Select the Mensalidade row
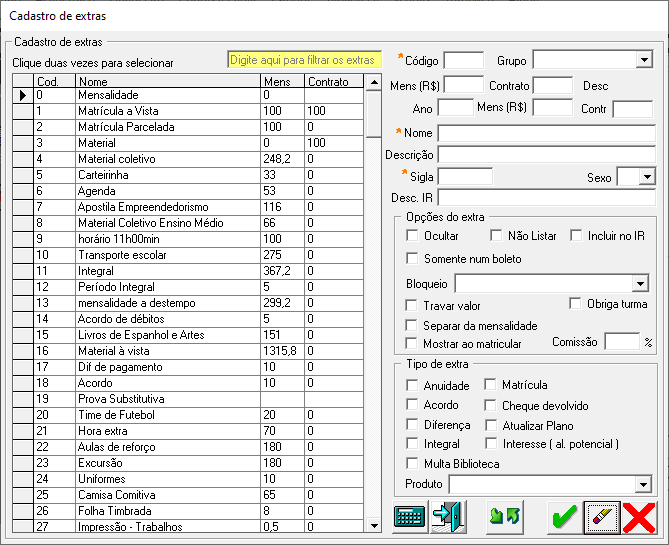Viewport: 669px width, 545px height. pyautogui.click(x=188, y=95)
